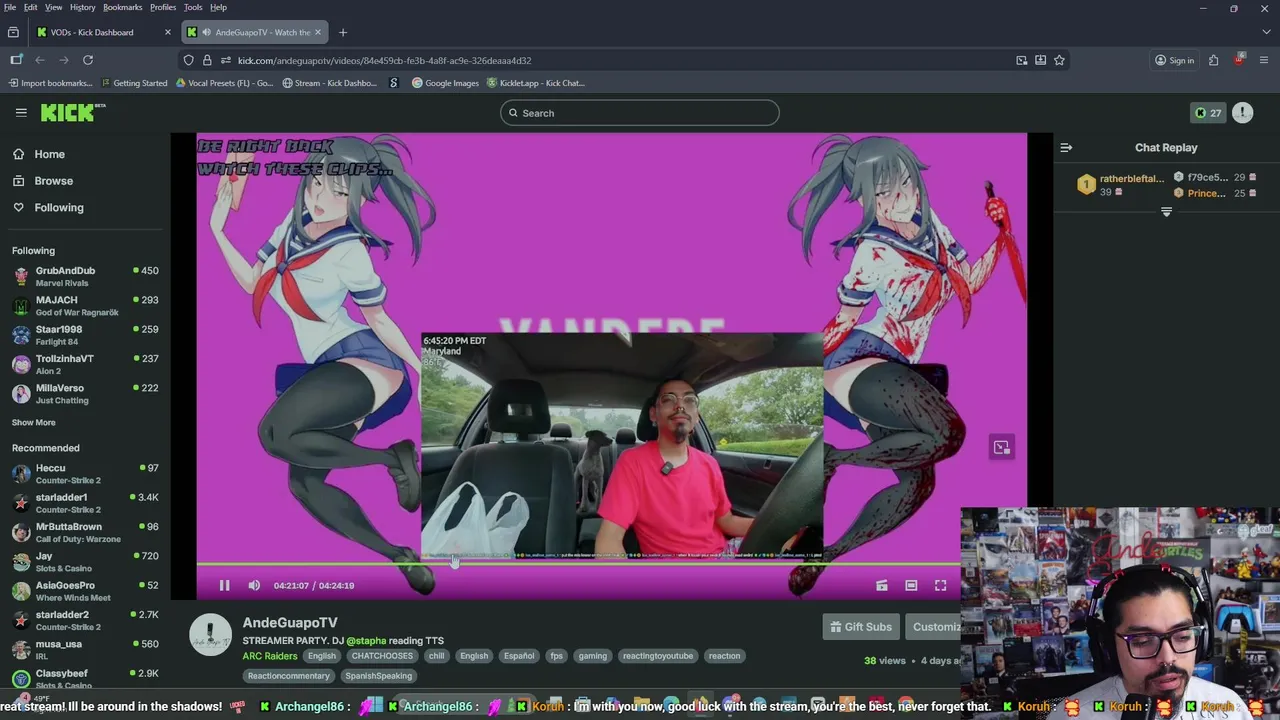1280x720 pixels.
Task: Open Firefox application menu
Action: click(1264, 60)
